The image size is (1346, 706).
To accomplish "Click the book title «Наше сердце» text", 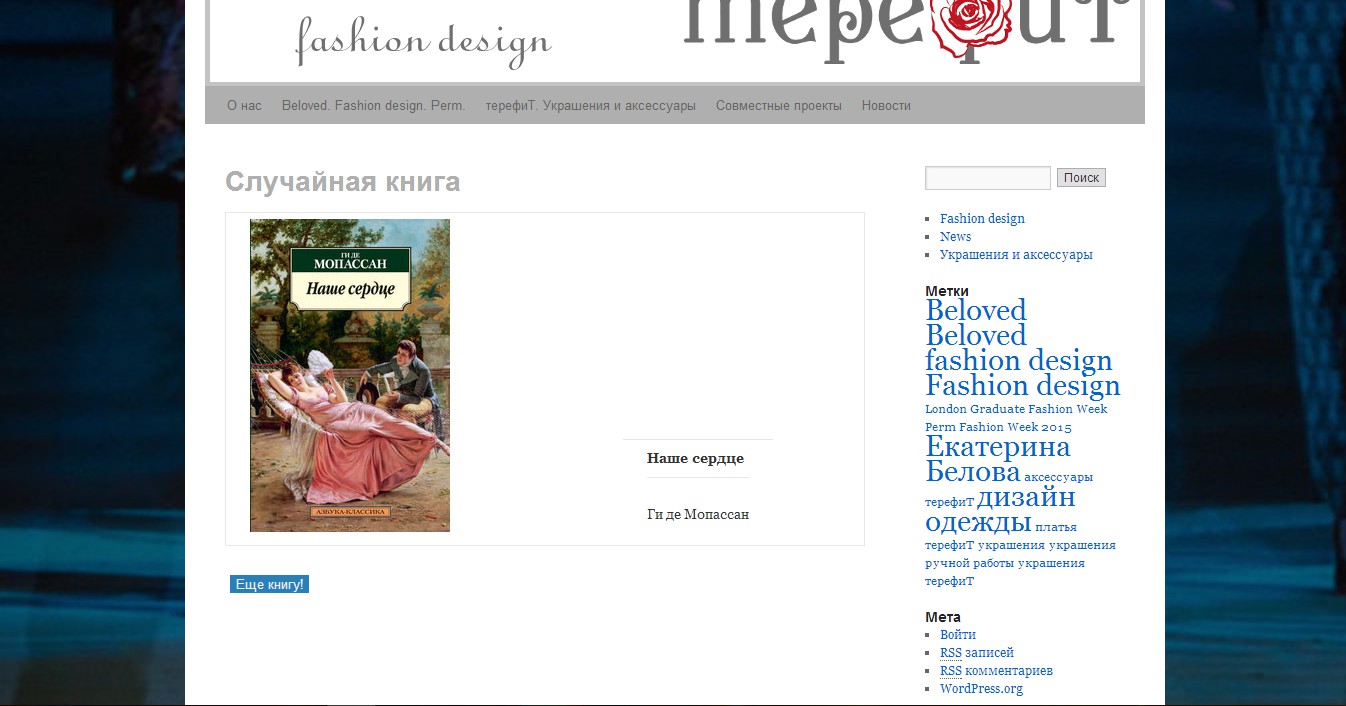I will (695, 458).
